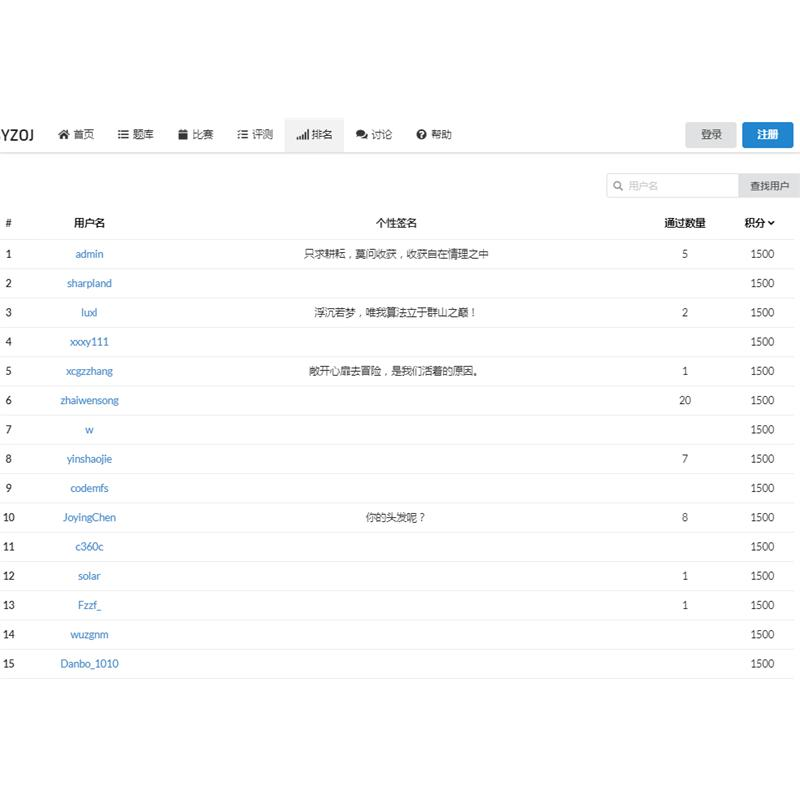Open the 题库 problem set tab
800x800 pixels.
135,135
